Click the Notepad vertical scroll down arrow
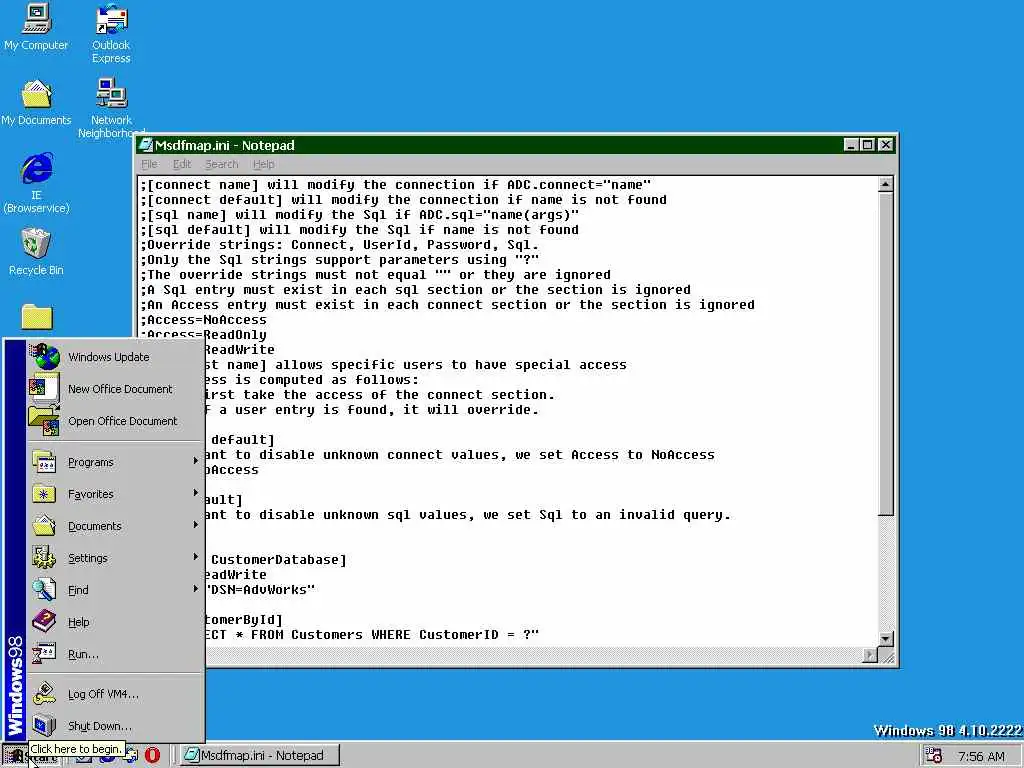This screenshot has width=1024, height=768. [886, 639]
